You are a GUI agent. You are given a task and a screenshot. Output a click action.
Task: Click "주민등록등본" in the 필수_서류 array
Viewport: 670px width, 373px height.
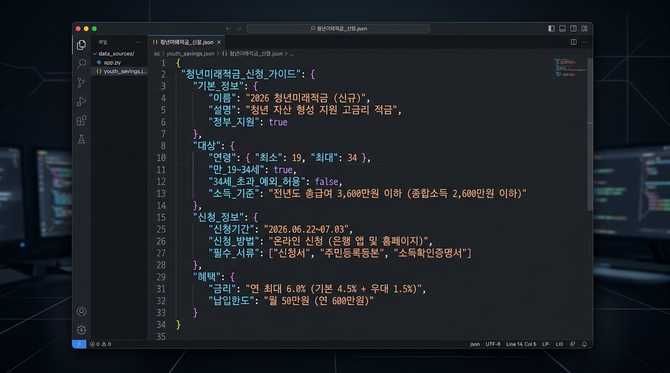tap(352, 253)
